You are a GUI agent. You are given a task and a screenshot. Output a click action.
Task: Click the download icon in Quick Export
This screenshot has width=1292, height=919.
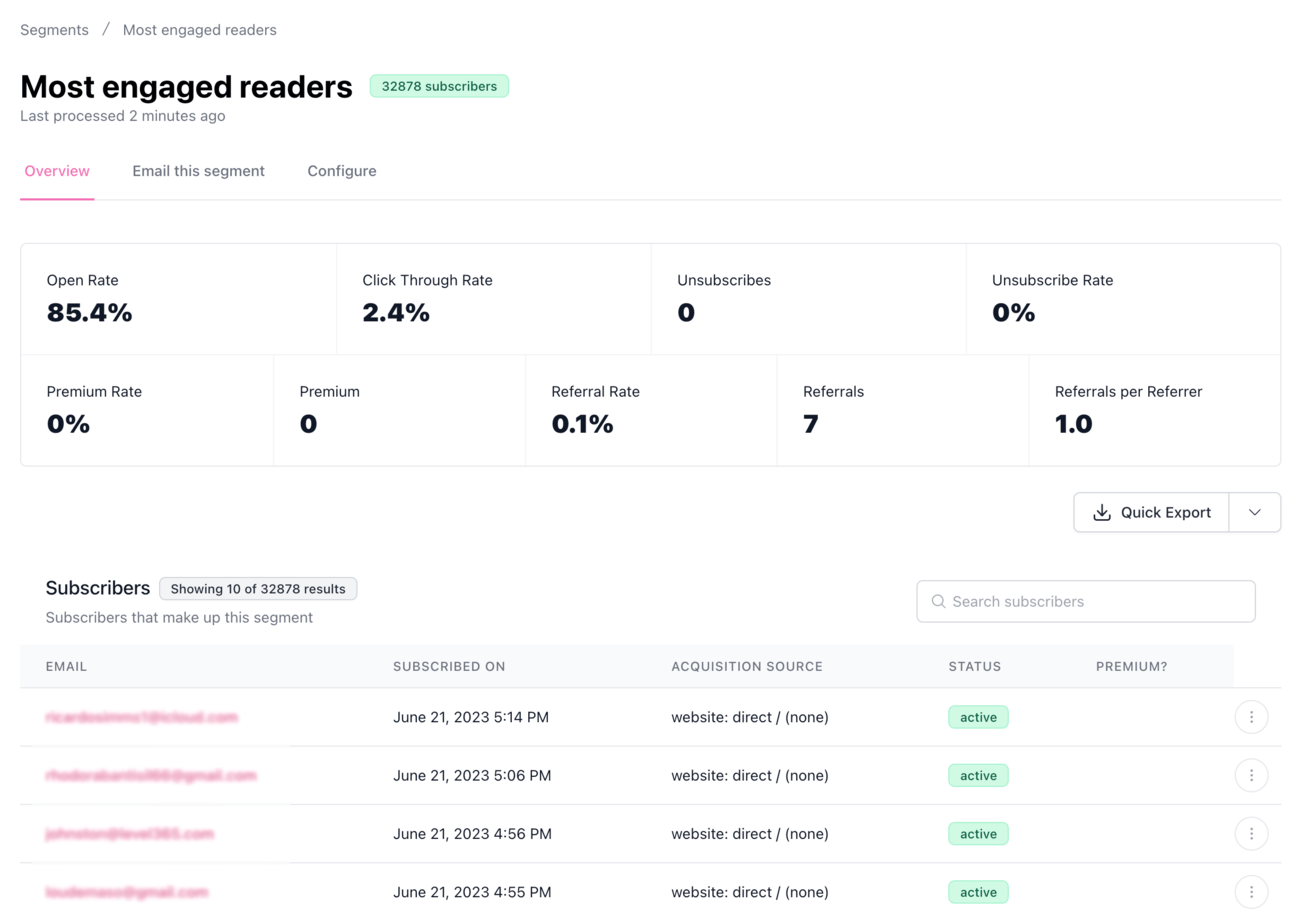click(x=1102, y=512)
